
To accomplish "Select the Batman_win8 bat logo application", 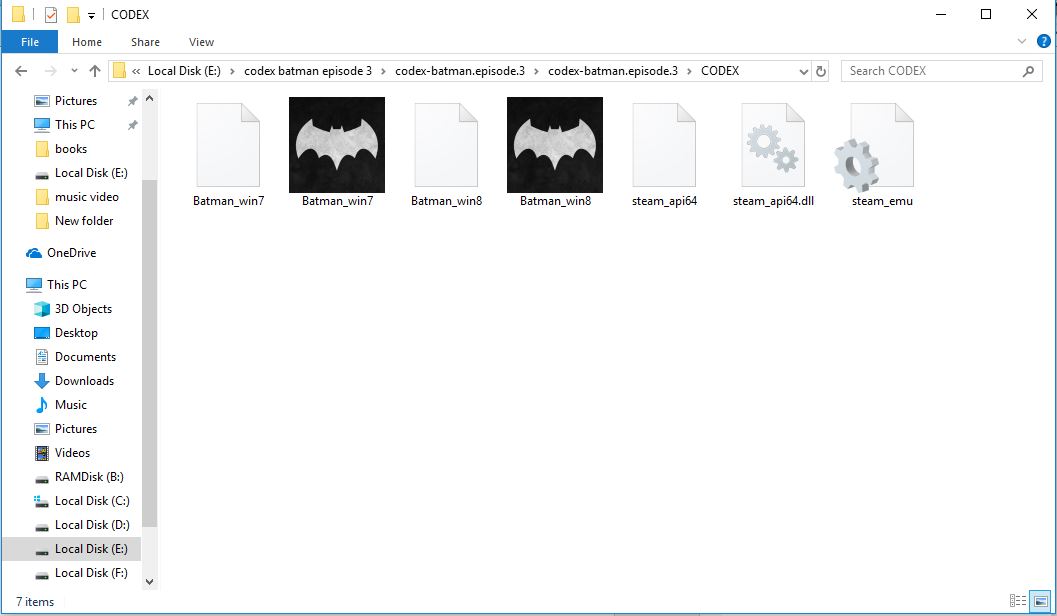I will [555, 145].
